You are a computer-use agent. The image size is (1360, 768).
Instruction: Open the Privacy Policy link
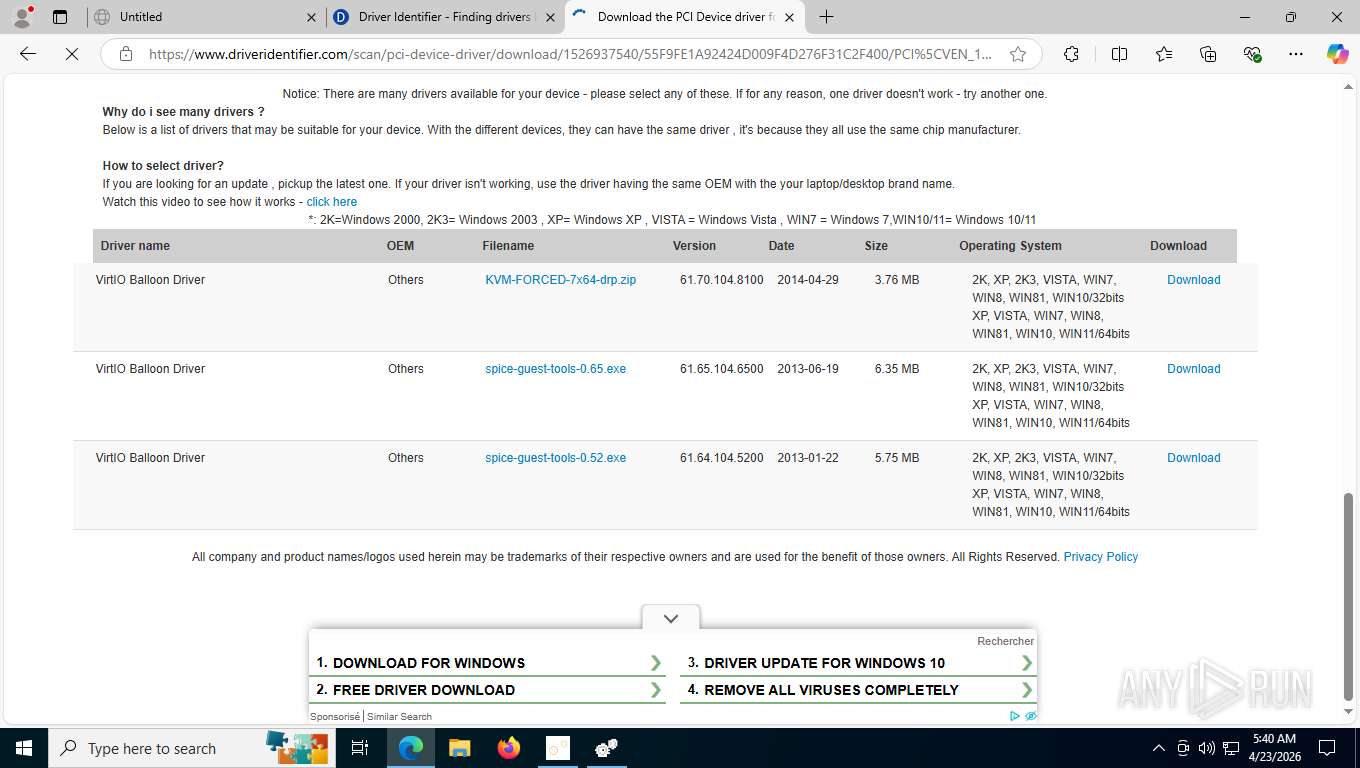1100,557
